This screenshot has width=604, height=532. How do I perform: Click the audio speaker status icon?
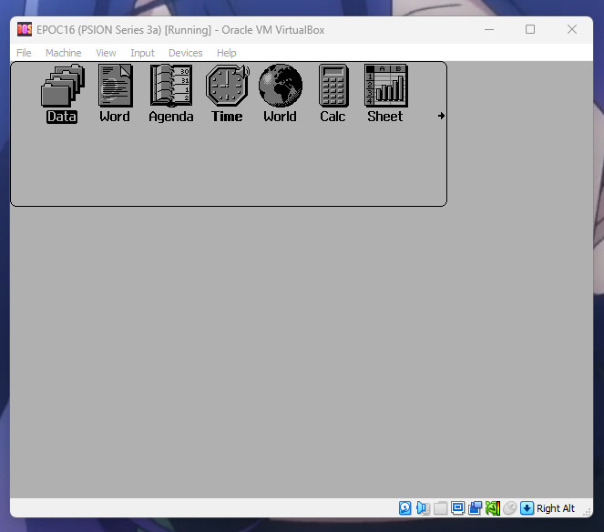(423, 508)
